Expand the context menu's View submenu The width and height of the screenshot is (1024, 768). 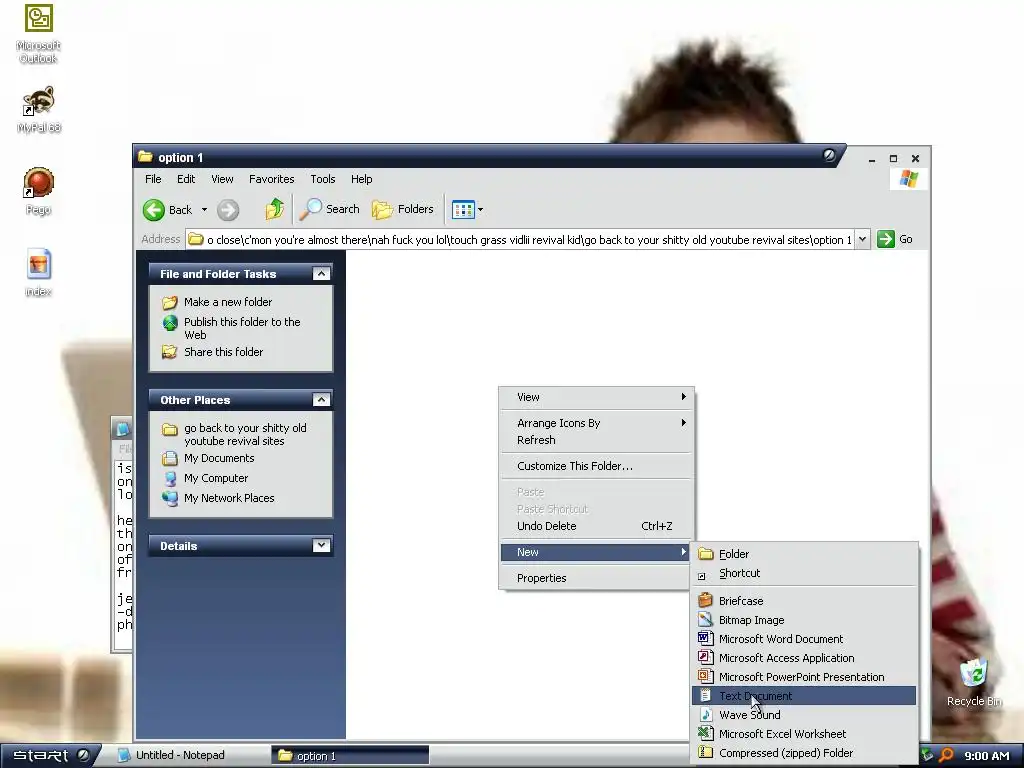pos(596,397)
